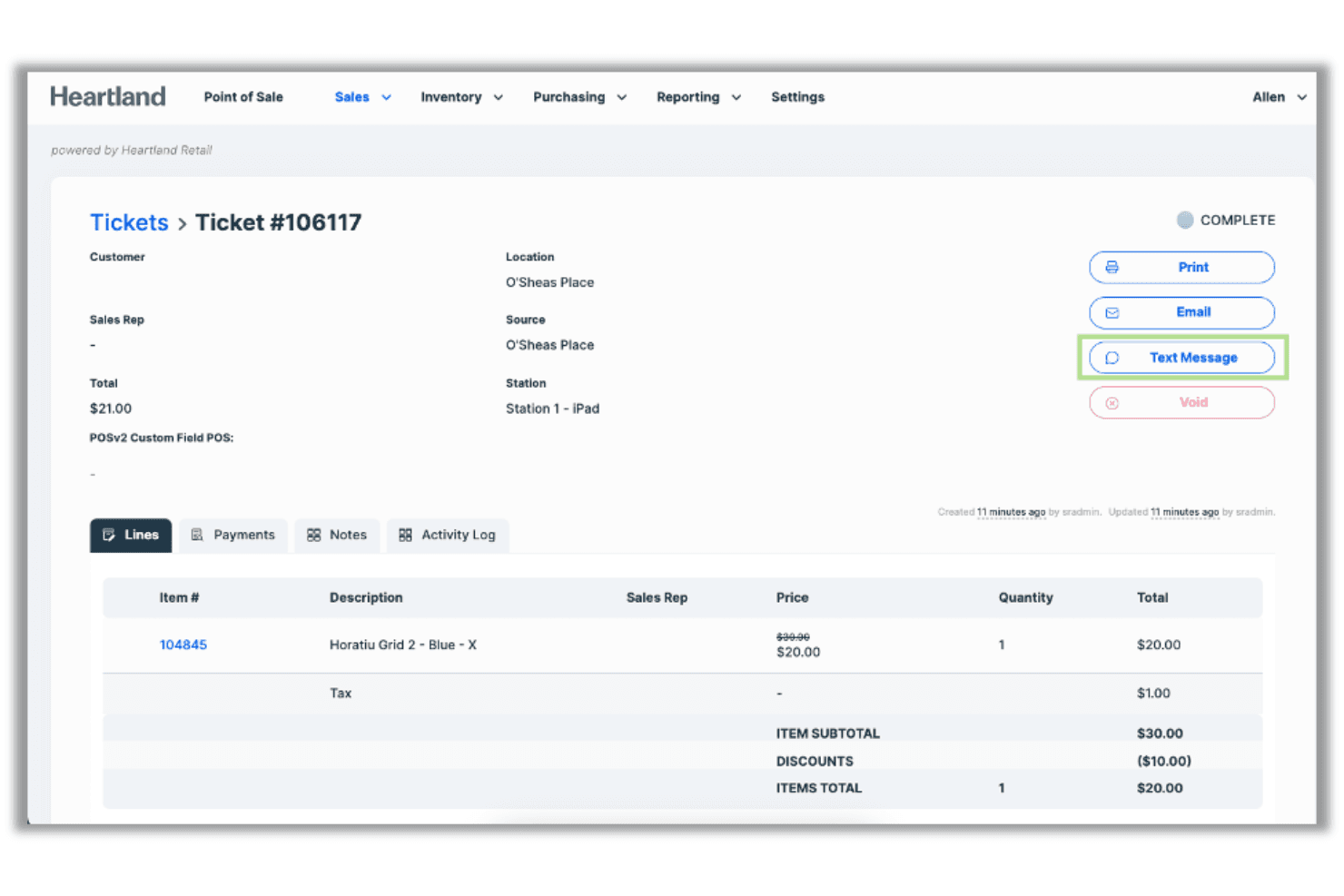Open the Reporting menu label
Image resolution: width=1344 pixels, height=896 pixels.
687,97
